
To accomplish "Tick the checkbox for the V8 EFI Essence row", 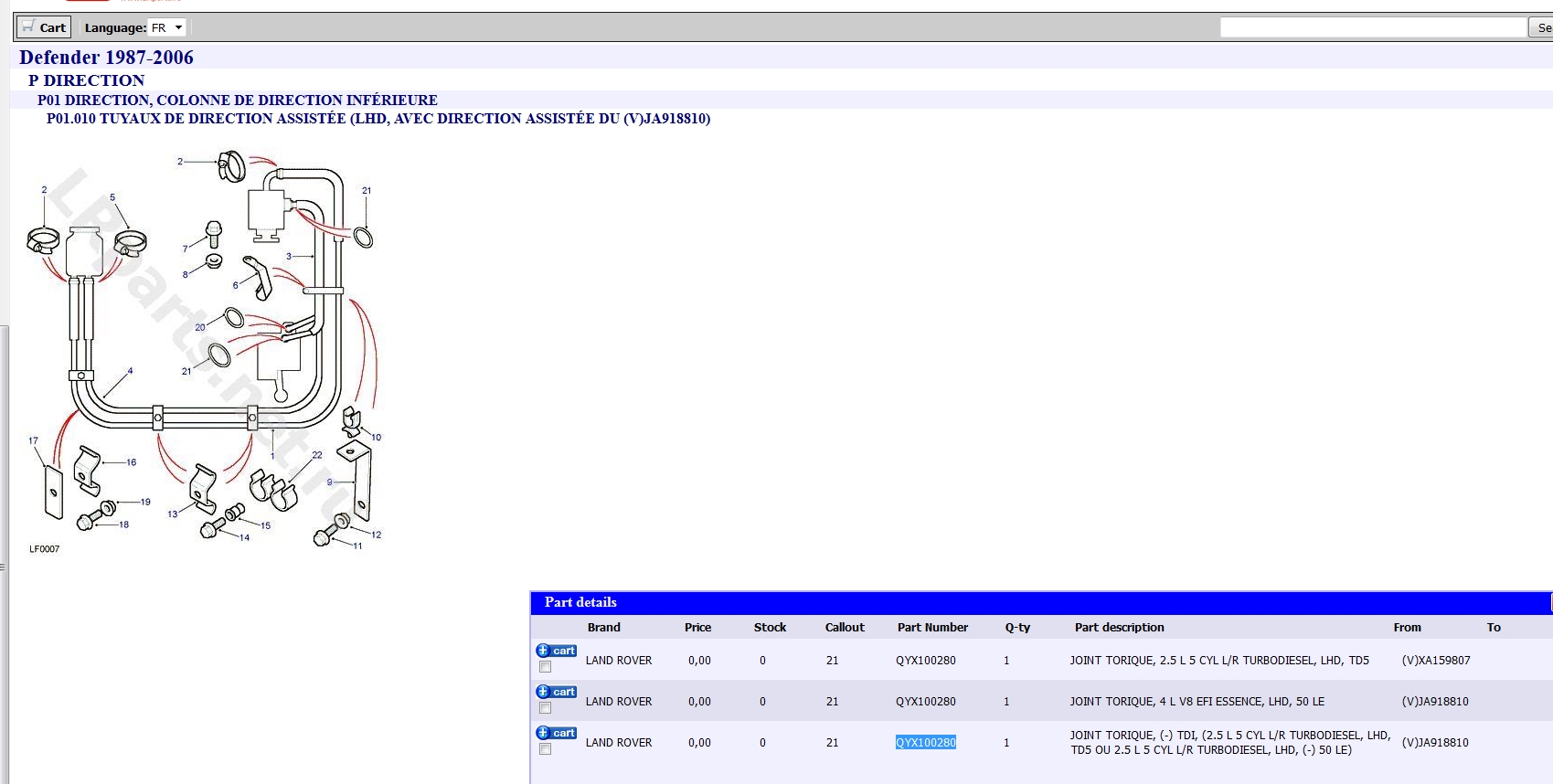I will click(x=546, y=708).
